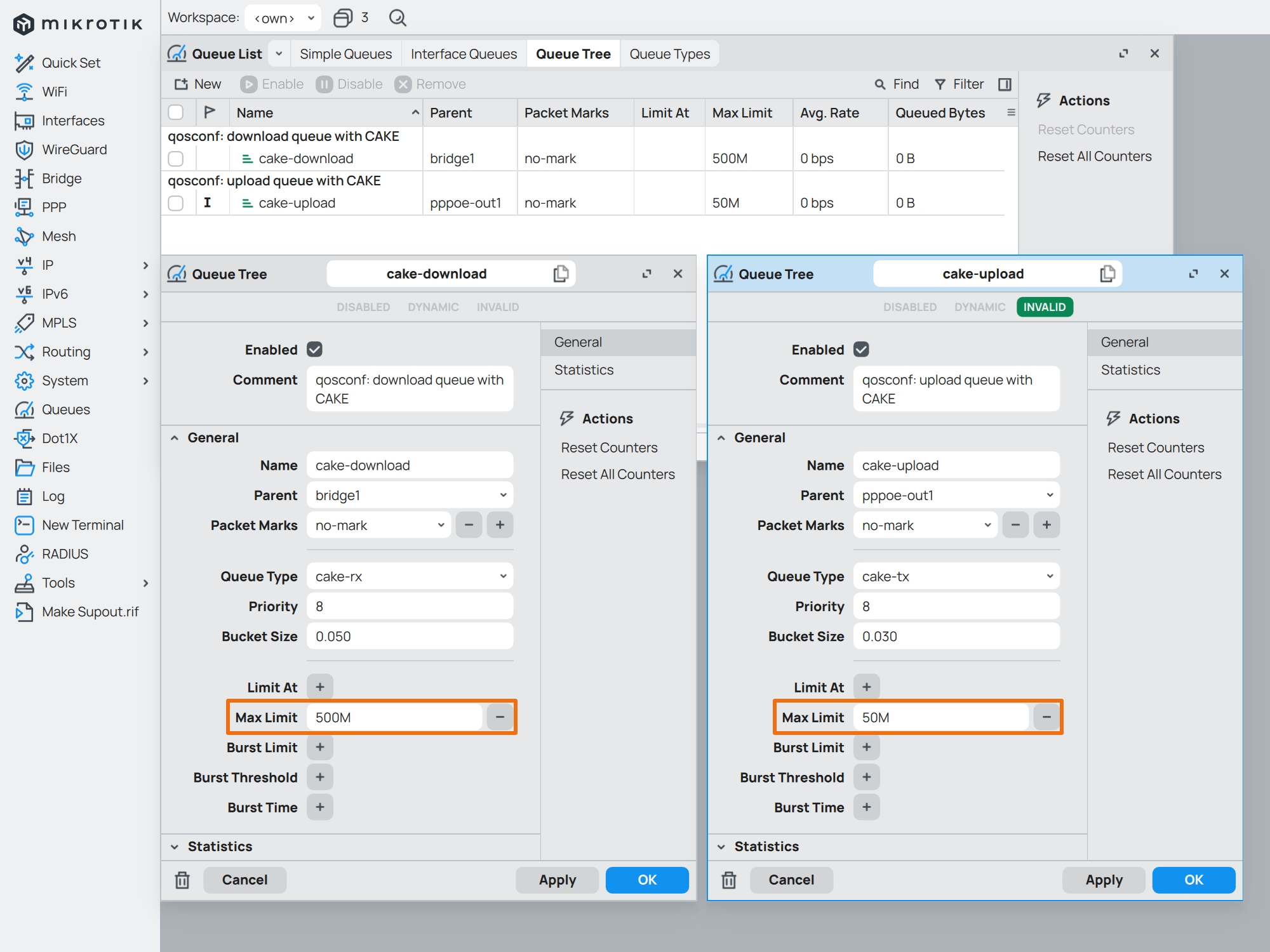Open Queue Type dropdown showing cake-tx
The image size is (1270, 952).
(x=956, y=576)
